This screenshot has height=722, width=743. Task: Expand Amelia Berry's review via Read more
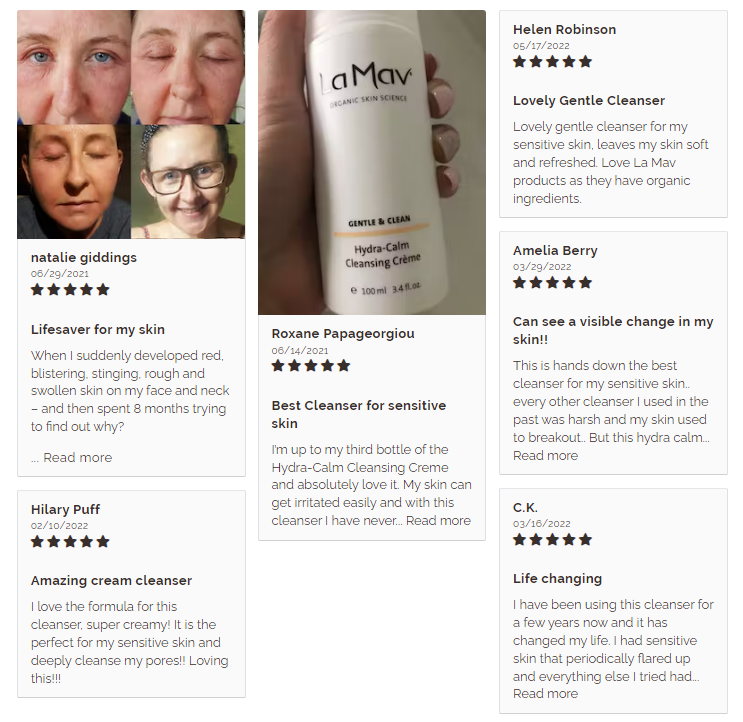pyautogui.click(x=545, y=456)
